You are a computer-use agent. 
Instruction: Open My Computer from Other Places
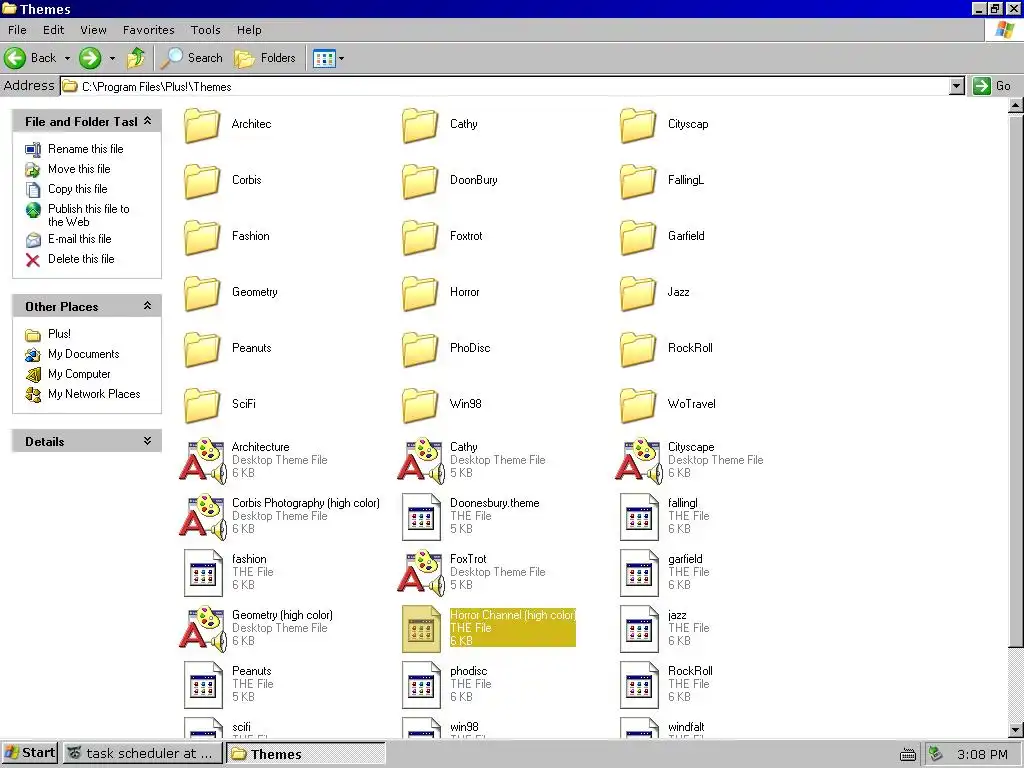coord(79,374)
